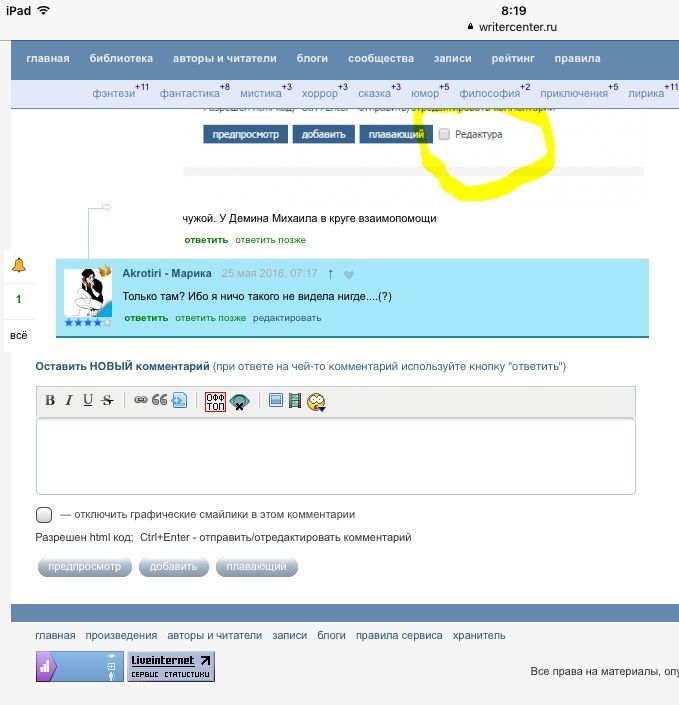The width and height of the screenshot is (679, 705).
Task: Insert a spoiler using the crossed eye icon
Action: click(x=240, y=402)
